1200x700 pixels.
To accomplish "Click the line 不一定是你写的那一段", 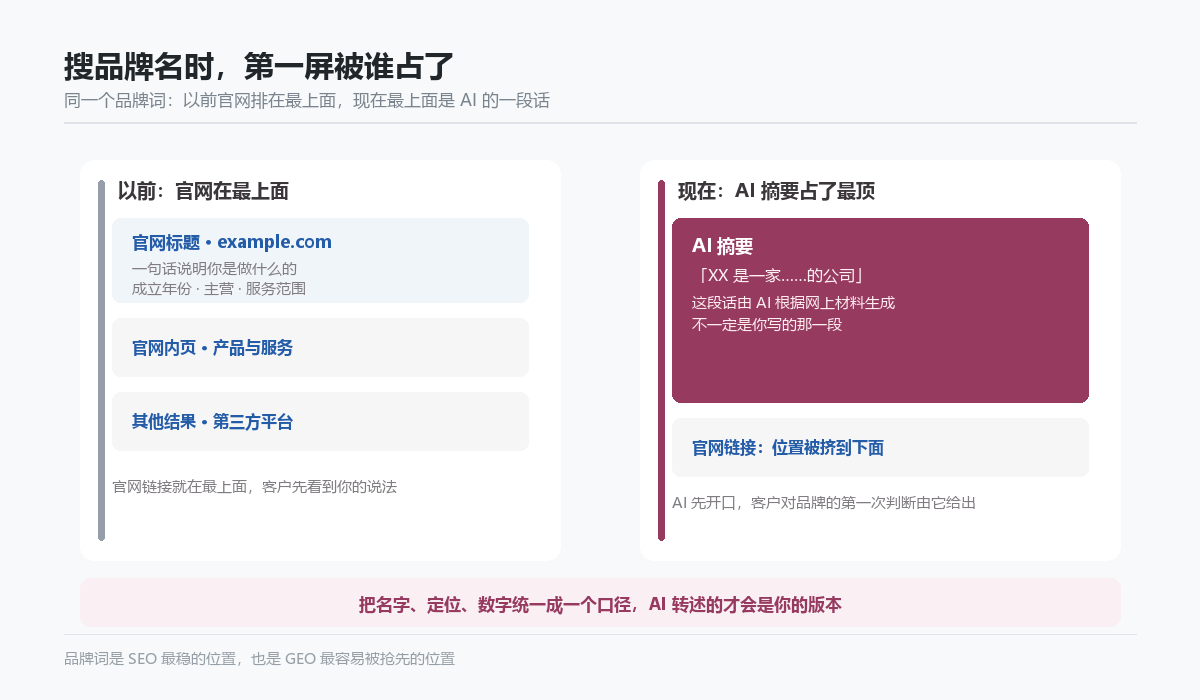I will coord(767,324).
